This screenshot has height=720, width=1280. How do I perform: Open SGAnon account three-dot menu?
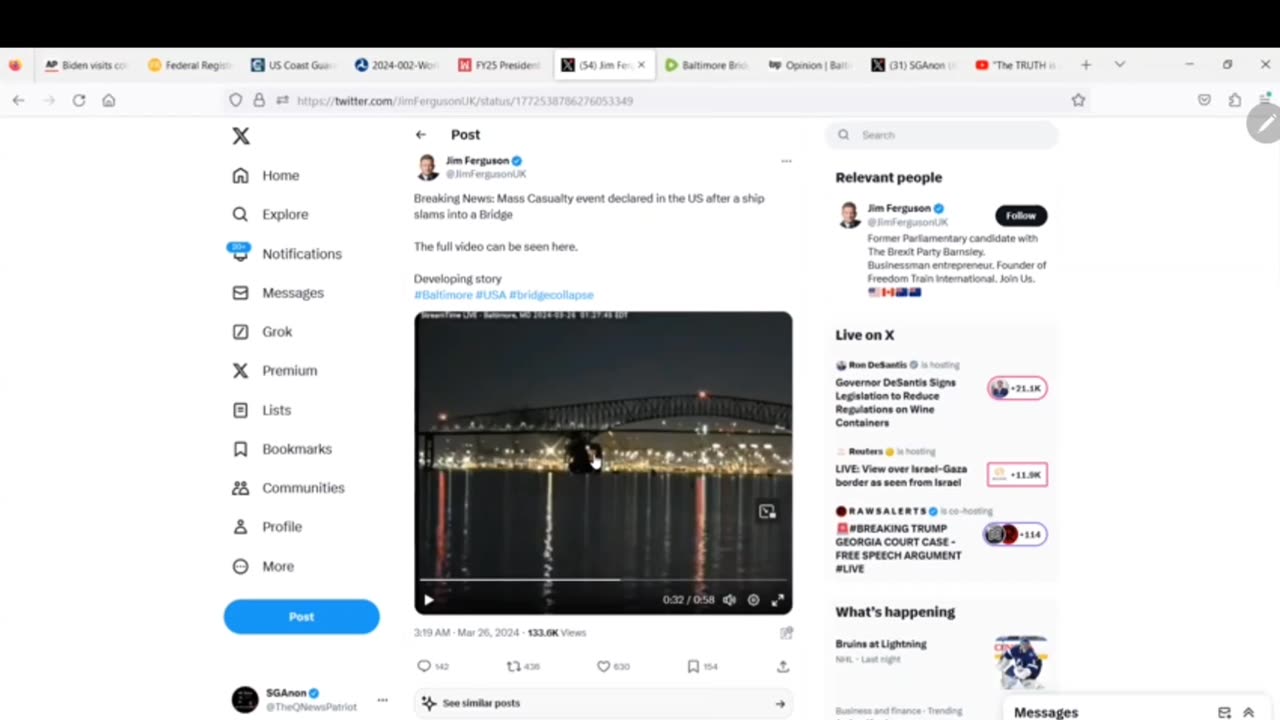(382, 700)
